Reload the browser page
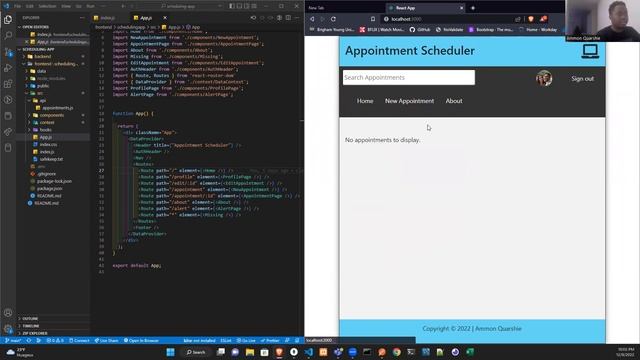The height and width of the screenshot is (360, 640). pyautogui.click(x=333, y=19)
